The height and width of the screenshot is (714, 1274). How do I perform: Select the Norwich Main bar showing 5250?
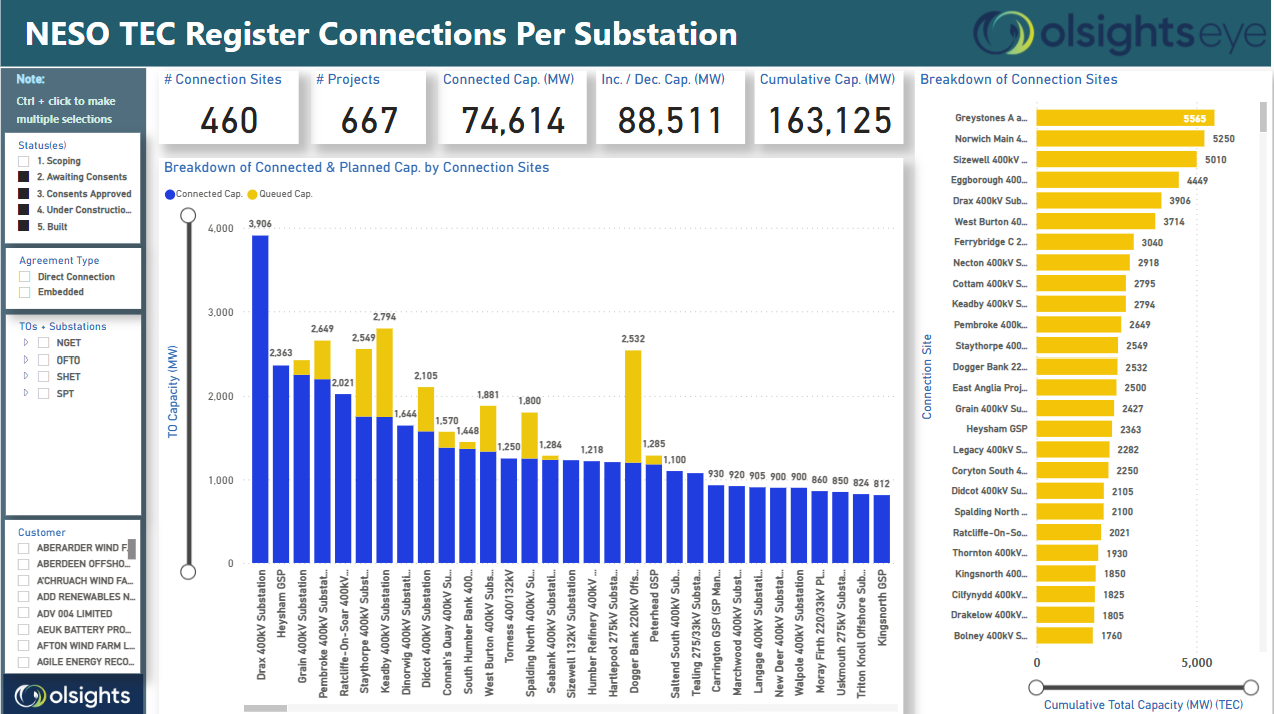pos(1120,139)
